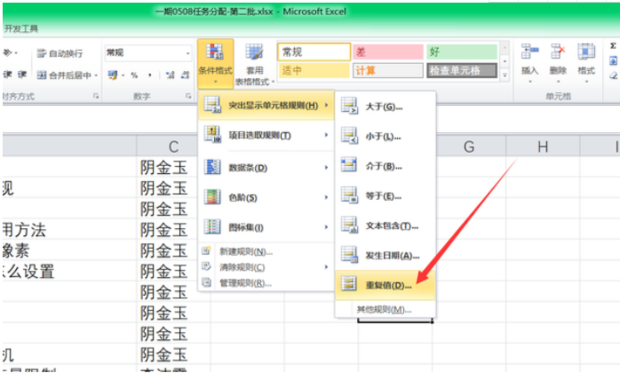Apply the 计算 cell style

(388, 71)
